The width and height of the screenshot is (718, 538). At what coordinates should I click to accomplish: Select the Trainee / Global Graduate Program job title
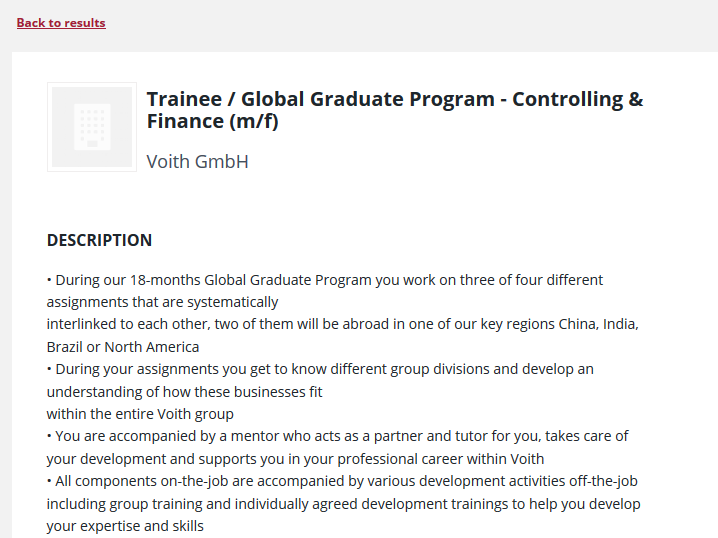pos(395,110)
